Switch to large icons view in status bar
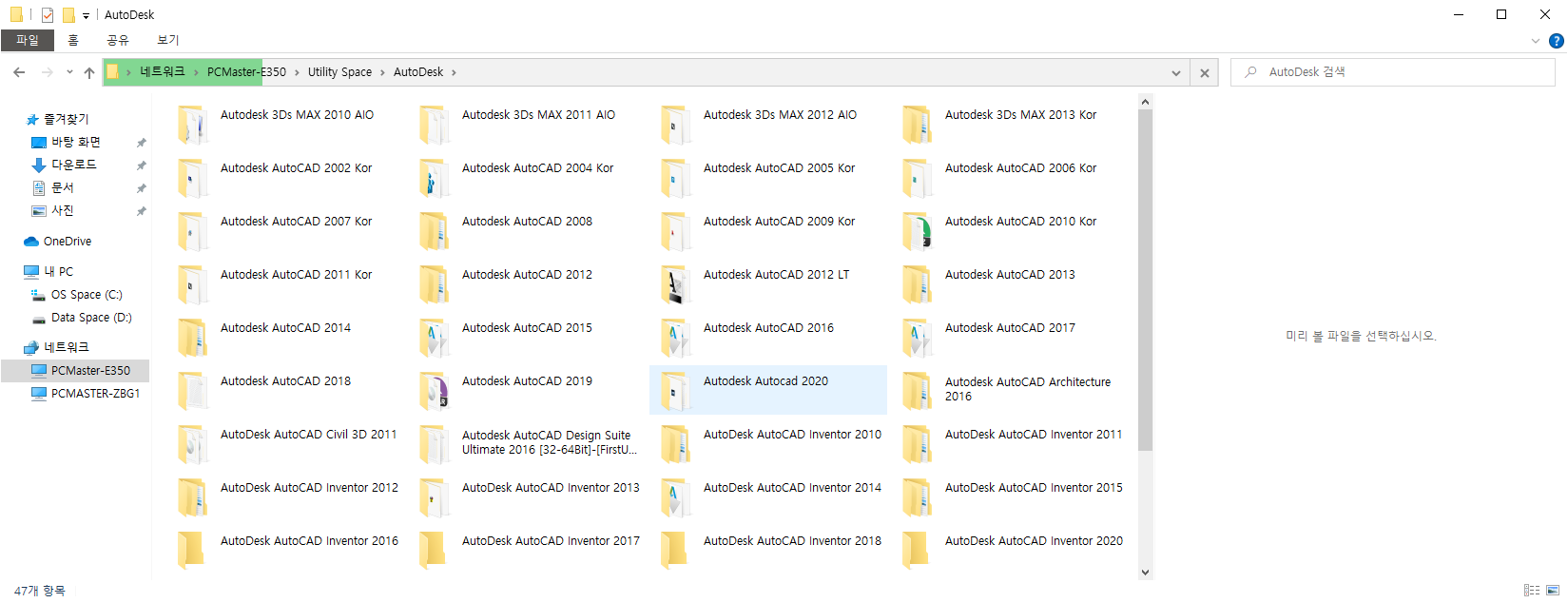 (x=1553, y=591)
